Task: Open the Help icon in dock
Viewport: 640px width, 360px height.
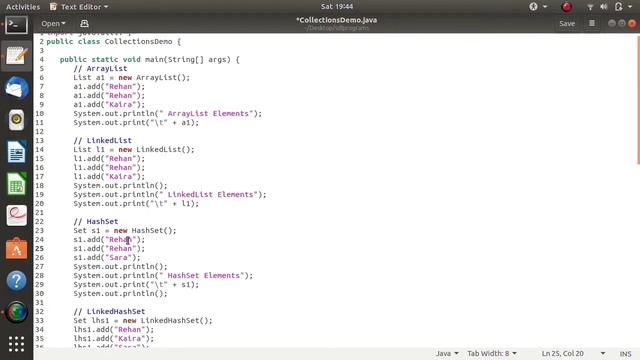Action: [x=16, y=280]
